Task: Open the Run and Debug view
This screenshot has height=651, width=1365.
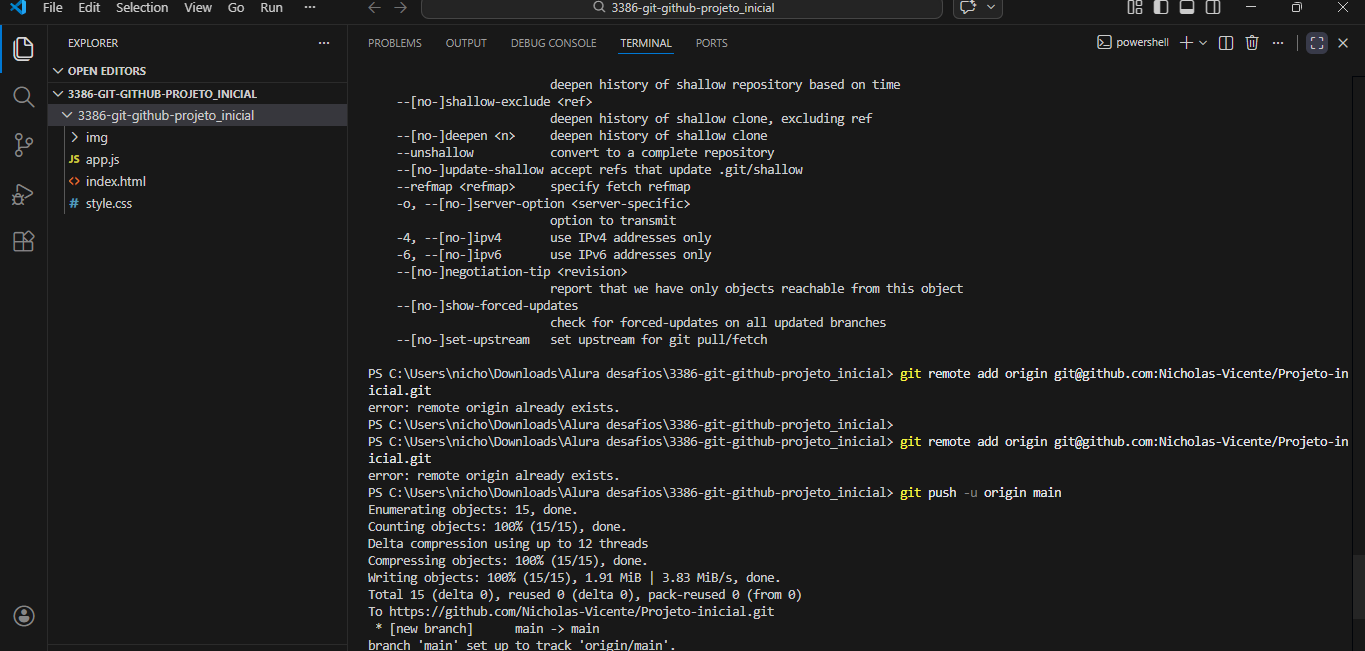Action: point(24,193)
